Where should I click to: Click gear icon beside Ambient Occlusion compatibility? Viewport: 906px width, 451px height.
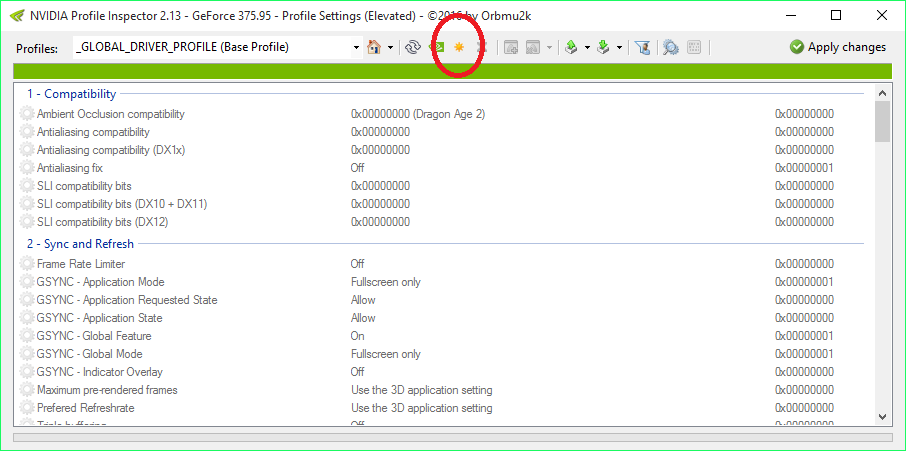click(x=27, y=114)
